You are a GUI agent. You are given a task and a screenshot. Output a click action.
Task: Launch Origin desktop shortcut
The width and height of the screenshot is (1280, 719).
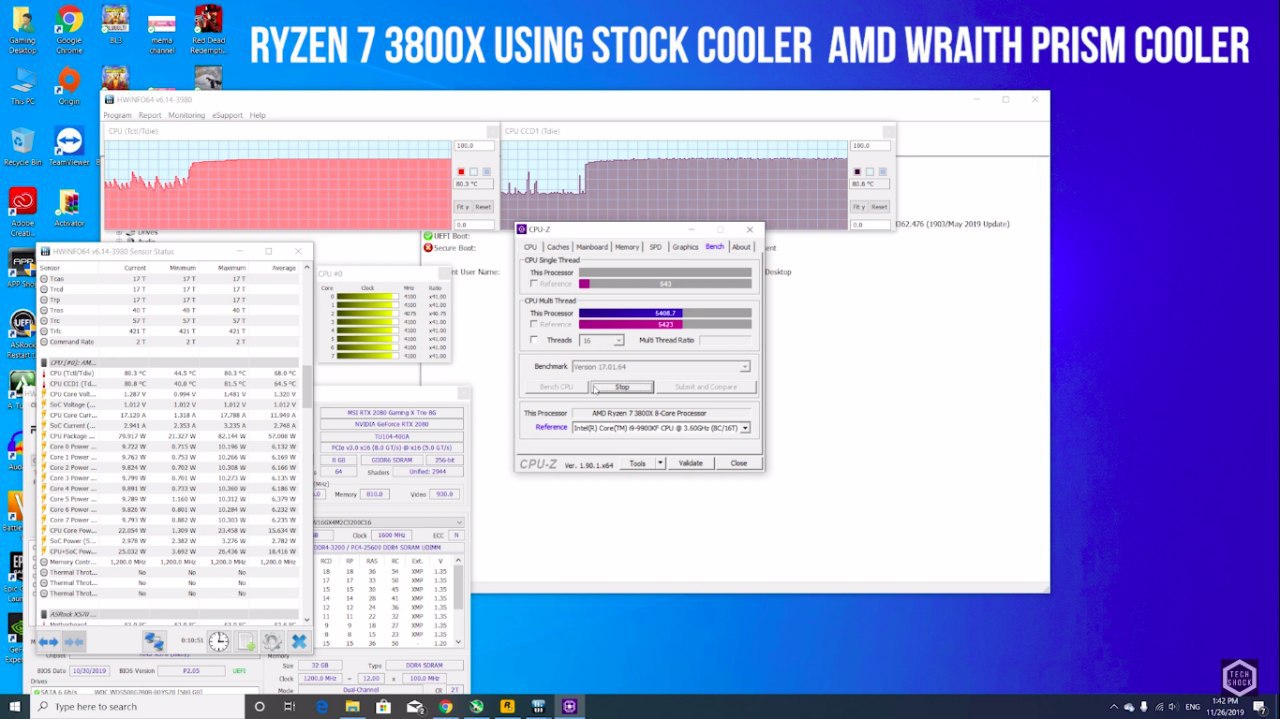click(69, 87)
